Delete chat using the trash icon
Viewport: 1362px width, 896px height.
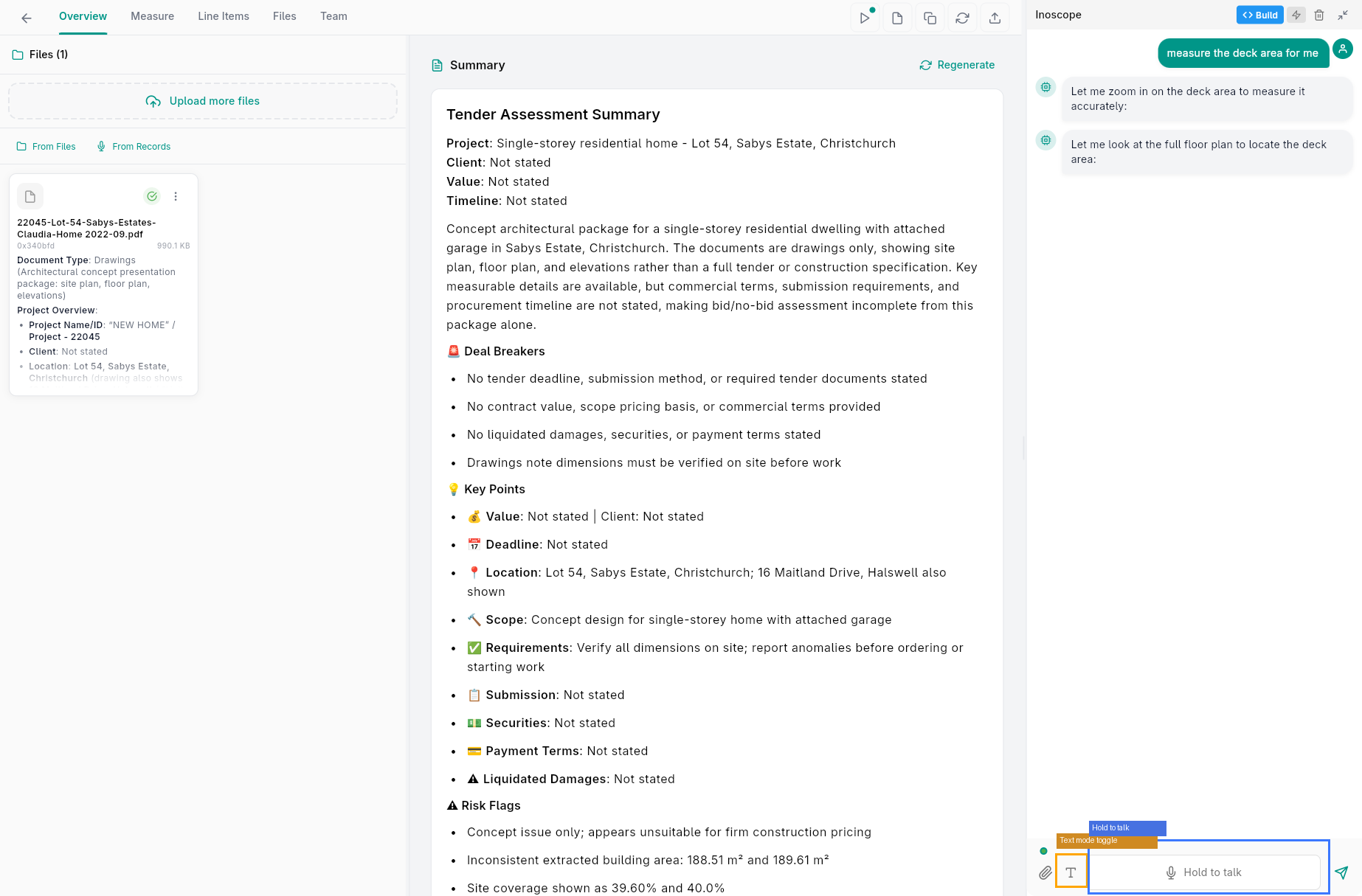coord(1319,15)
